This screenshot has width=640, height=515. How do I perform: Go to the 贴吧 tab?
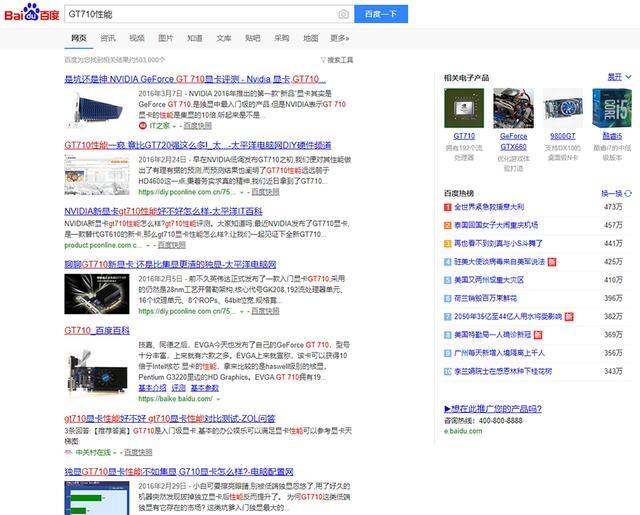pos(253,38)
